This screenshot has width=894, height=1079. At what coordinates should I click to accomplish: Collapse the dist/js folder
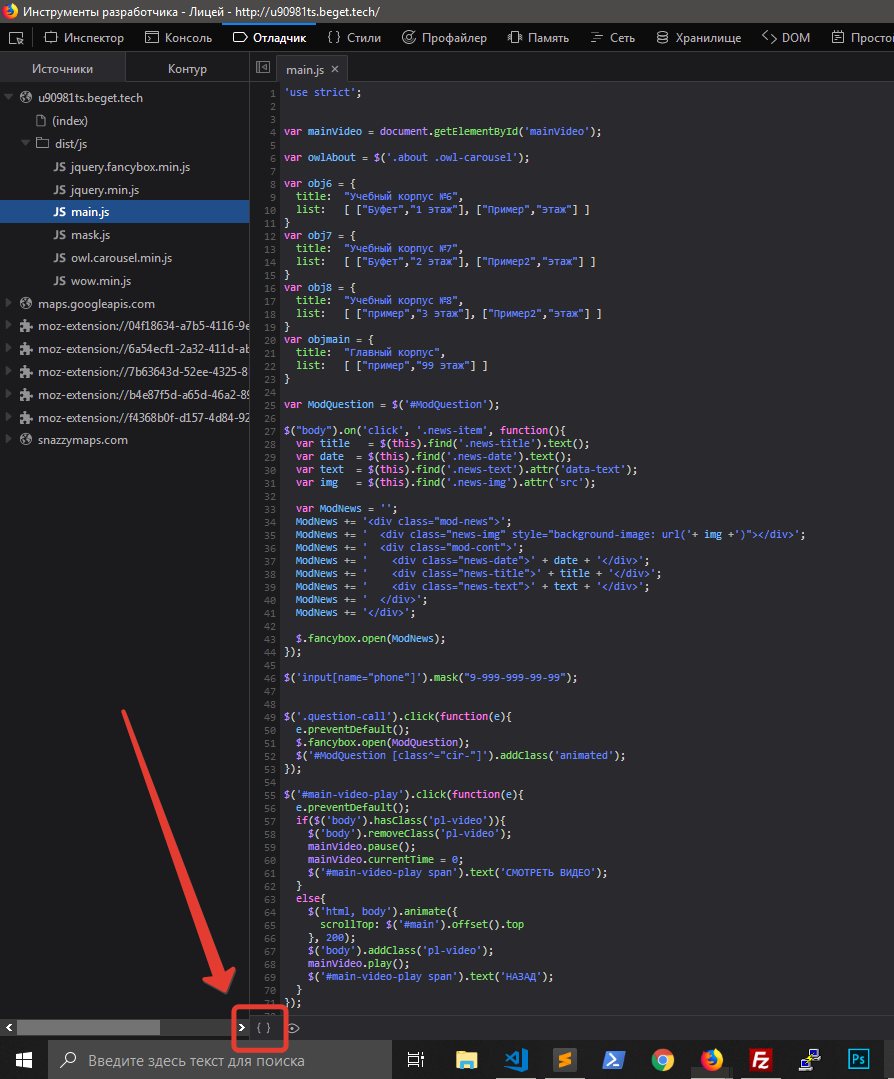(x=26, y=144)
